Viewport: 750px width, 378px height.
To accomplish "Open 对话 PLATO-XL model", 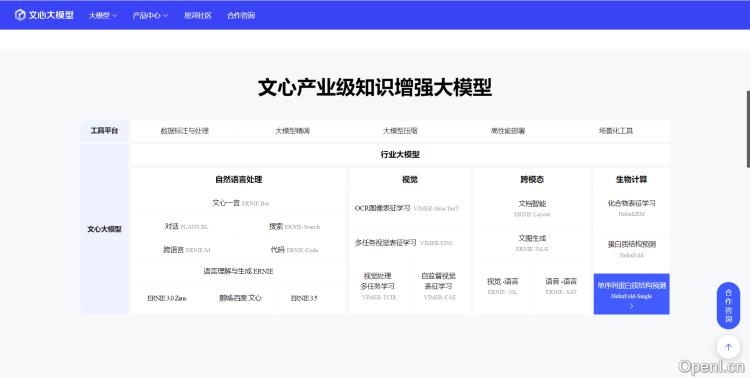I will 186,226.
